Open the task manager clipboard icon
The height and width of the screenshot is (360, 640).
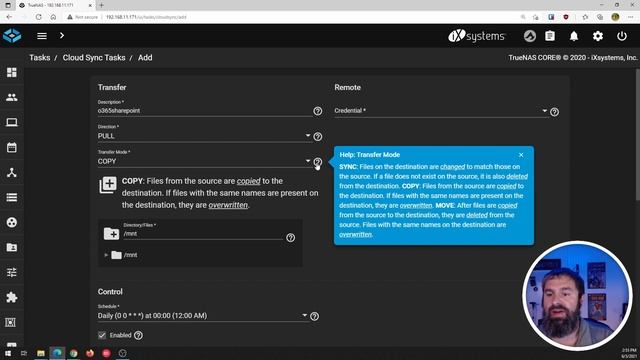[550, 36]
